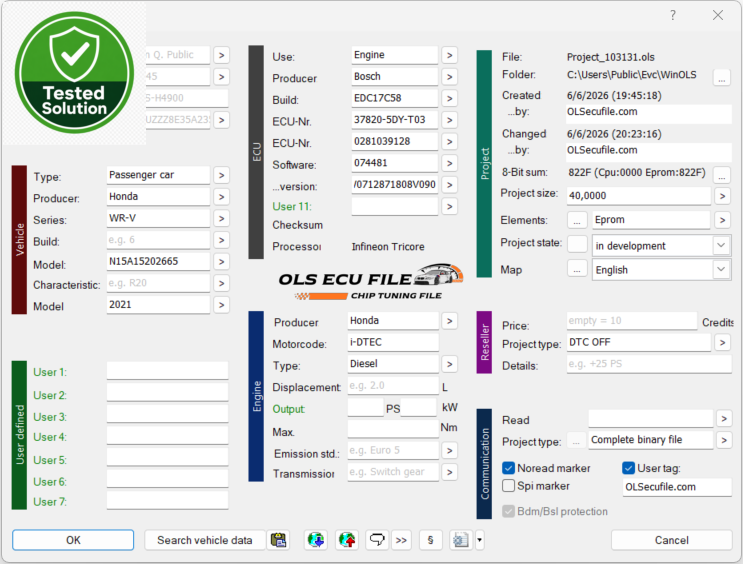Click the globe download icon
743x564 pixels.
coord(316,540)
